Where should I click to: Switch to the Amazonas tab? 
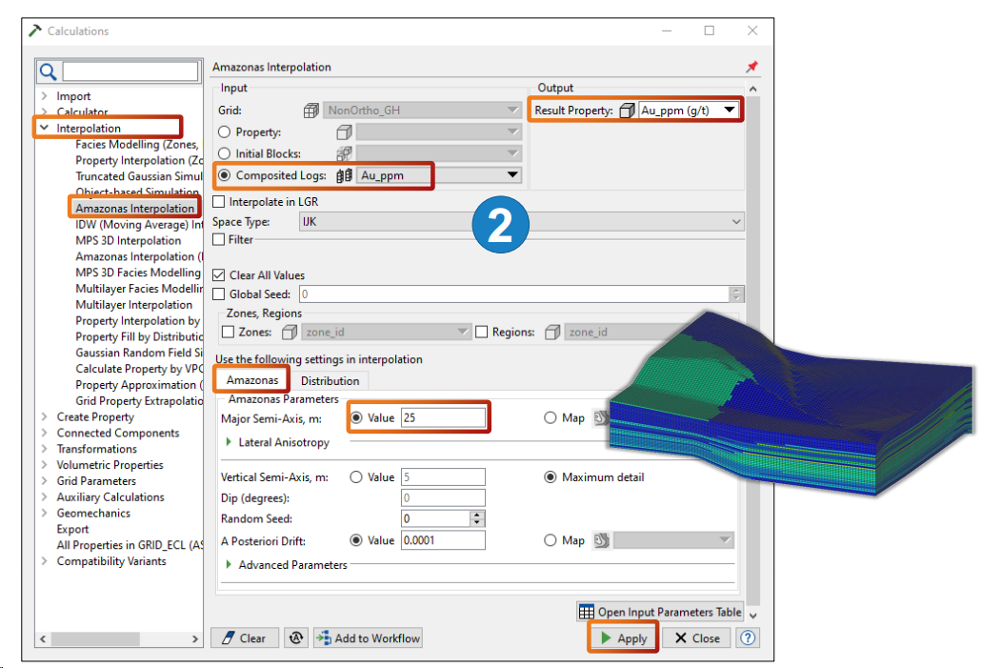click(252, 380)
